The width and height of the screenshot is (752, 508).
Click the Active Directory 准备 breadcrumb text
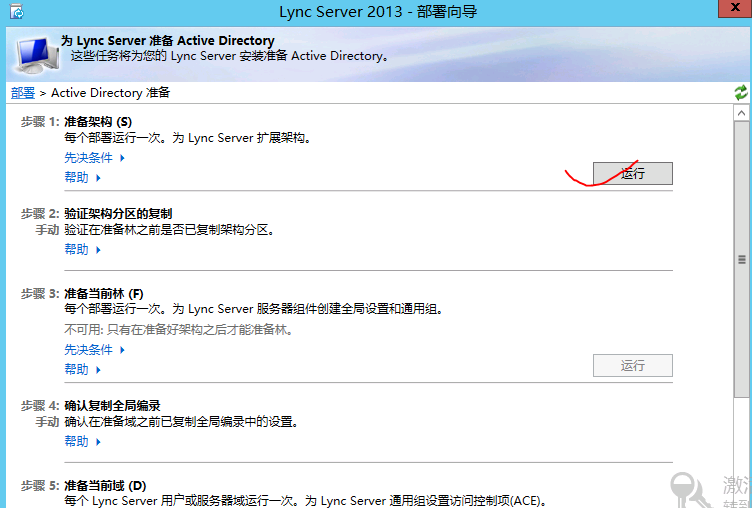click(110, 93)
